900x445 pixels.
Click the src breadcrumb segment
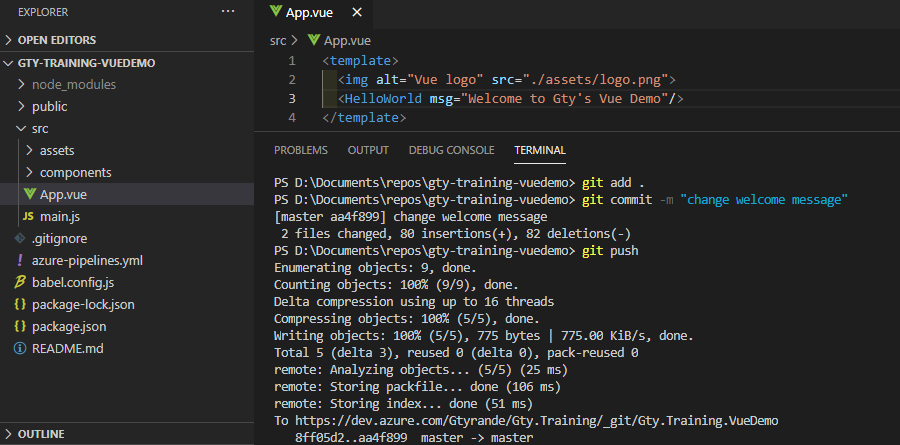278,41
